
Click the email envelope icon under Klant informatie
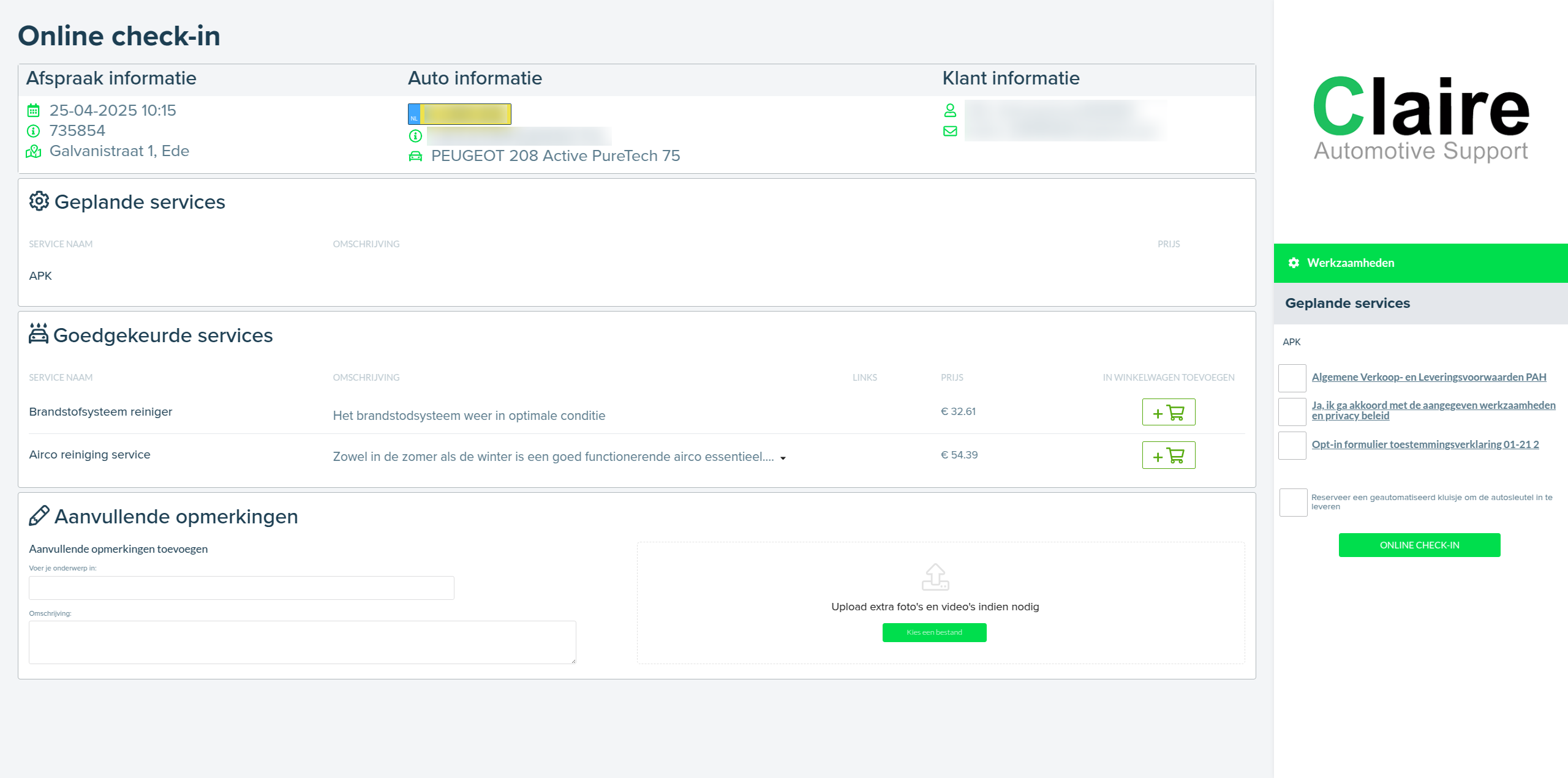(x=950, y=131)
